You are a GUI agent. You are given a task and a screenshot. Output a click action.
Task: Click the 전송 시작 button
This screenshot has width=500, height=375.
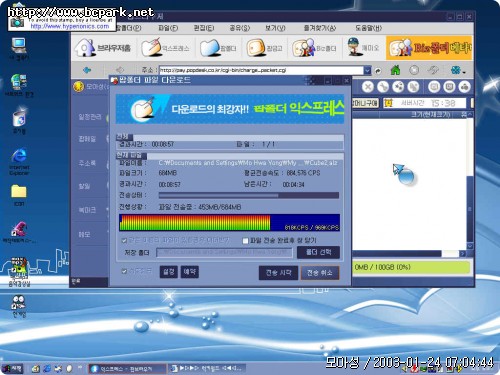tap(278, 273)
